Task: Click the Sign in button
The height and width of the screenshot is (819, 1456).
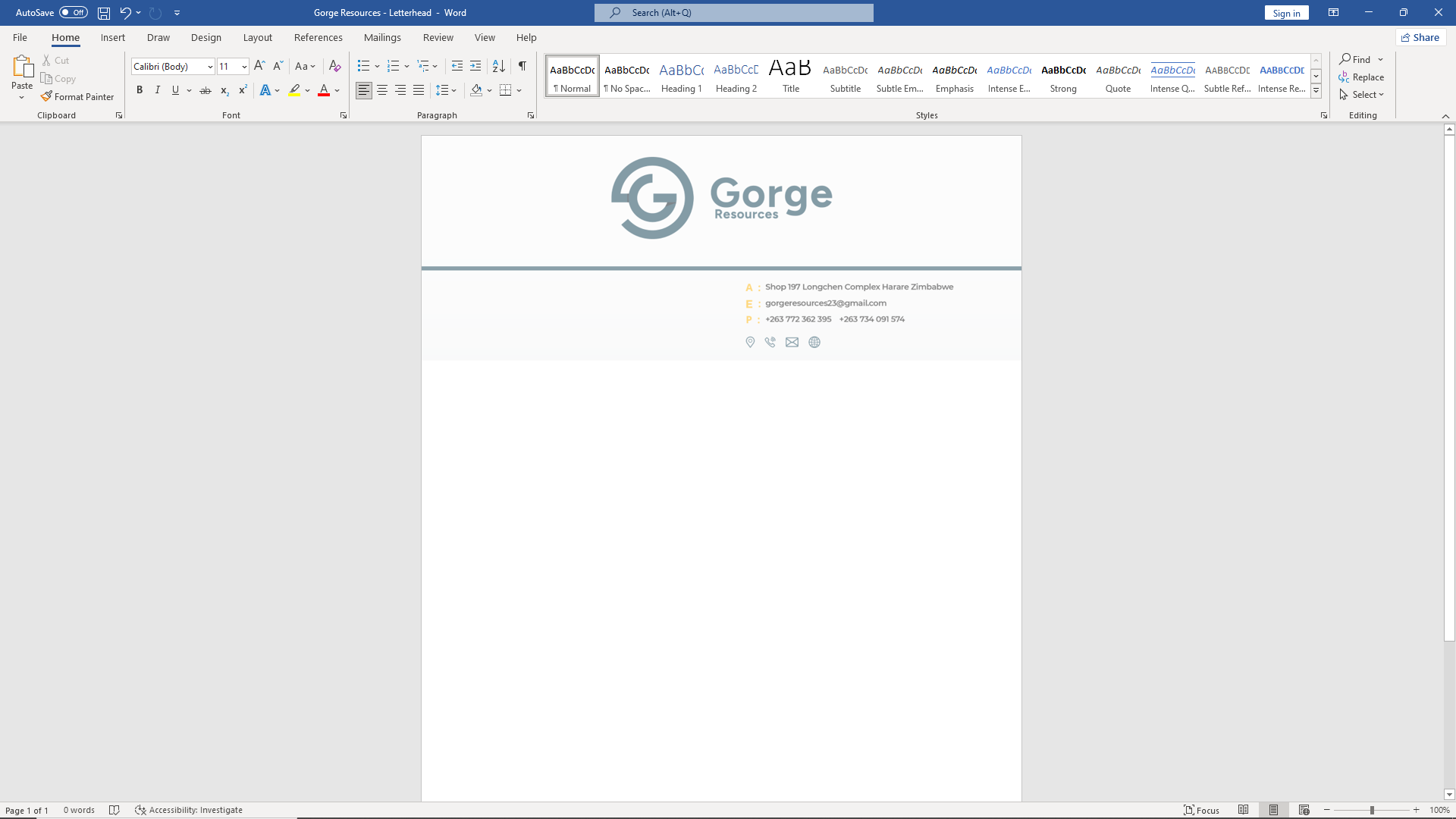Action: 1287,13
